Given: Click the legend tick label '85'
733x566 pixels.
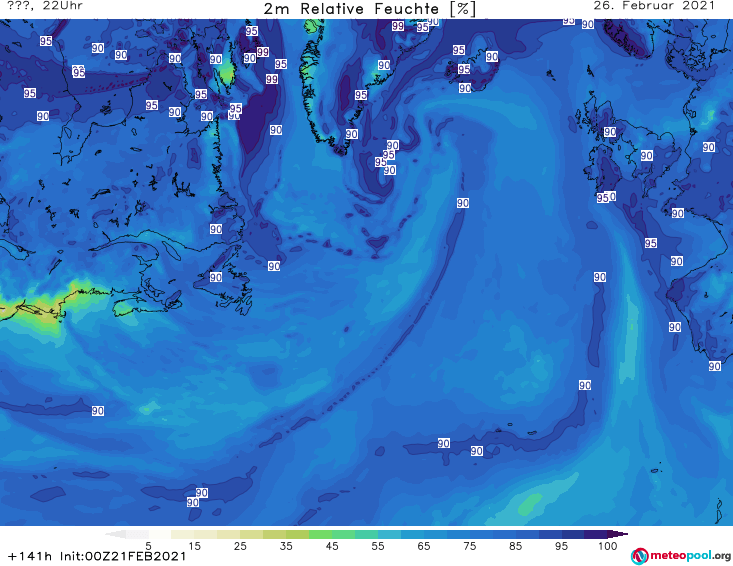Looking at the screenshot, I should [515, 546].
